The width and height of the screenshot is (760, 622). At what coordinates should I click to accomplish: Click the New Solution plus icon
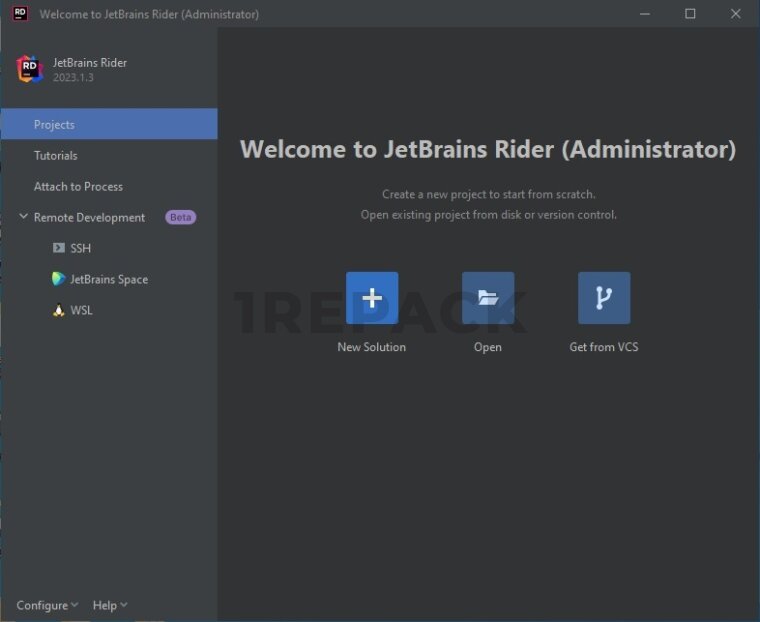pos(372,298)
